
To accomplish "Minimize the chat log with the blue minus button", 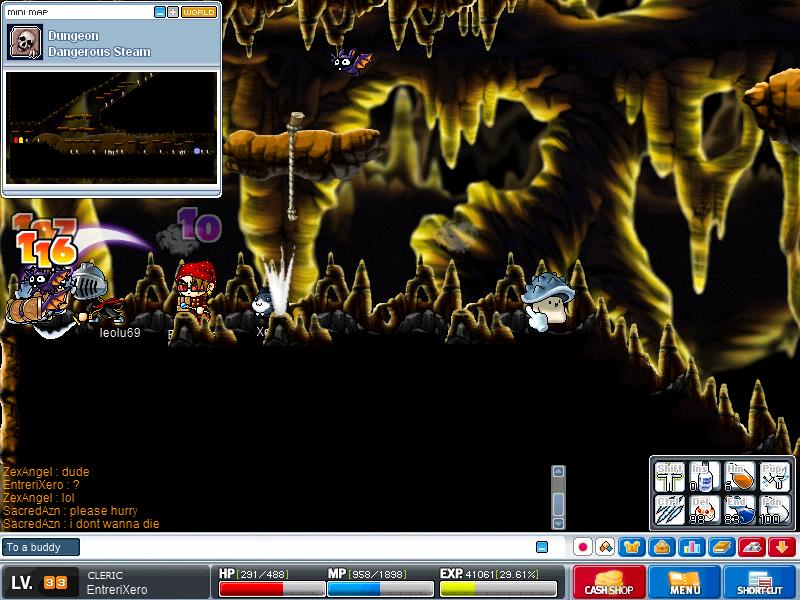I will click(542, 547).
